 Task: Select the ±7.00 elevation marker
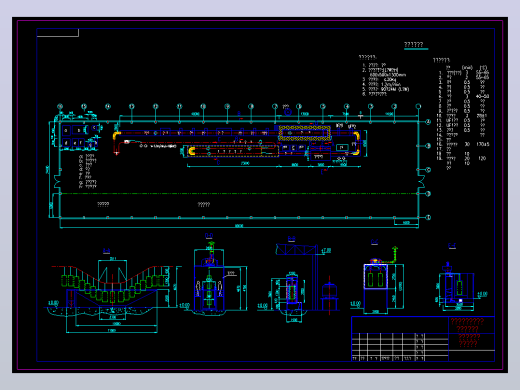click(326, 250)
